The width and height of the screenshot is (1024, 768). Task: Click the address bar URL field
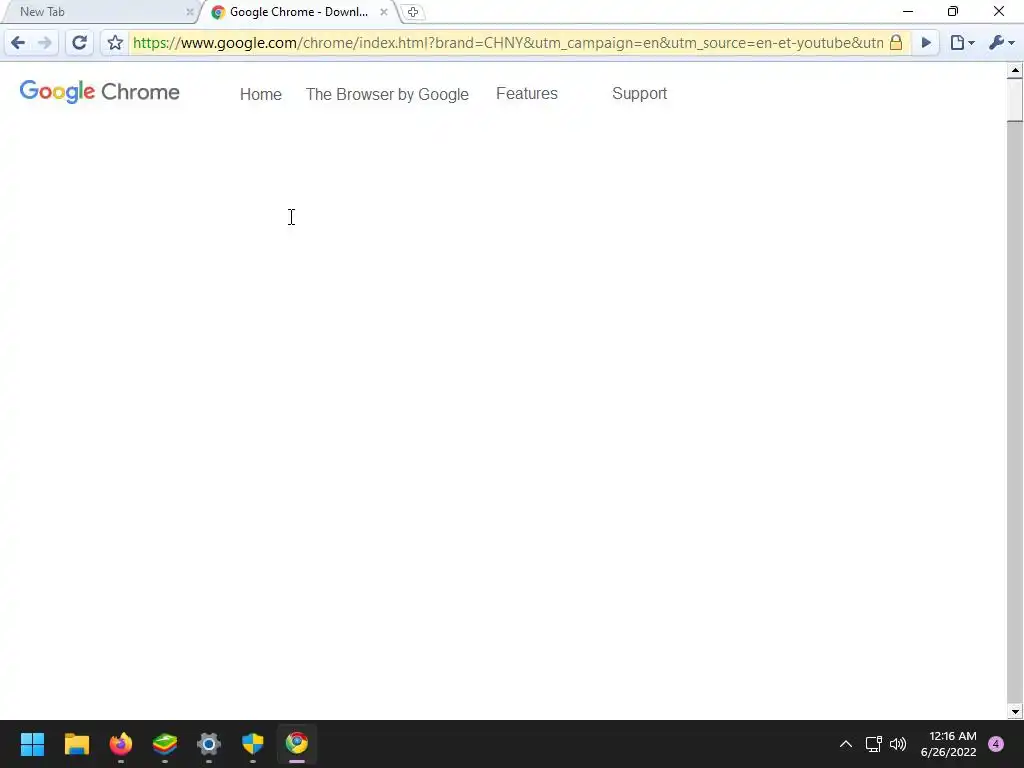click(507, 43)
